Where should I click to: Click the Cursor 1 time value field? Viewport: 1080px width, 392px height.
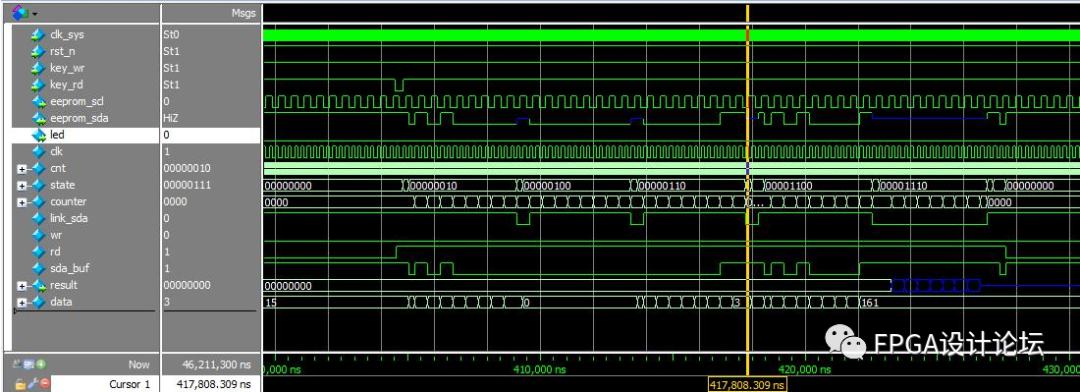pyautogui.click(x=211, y=384)
